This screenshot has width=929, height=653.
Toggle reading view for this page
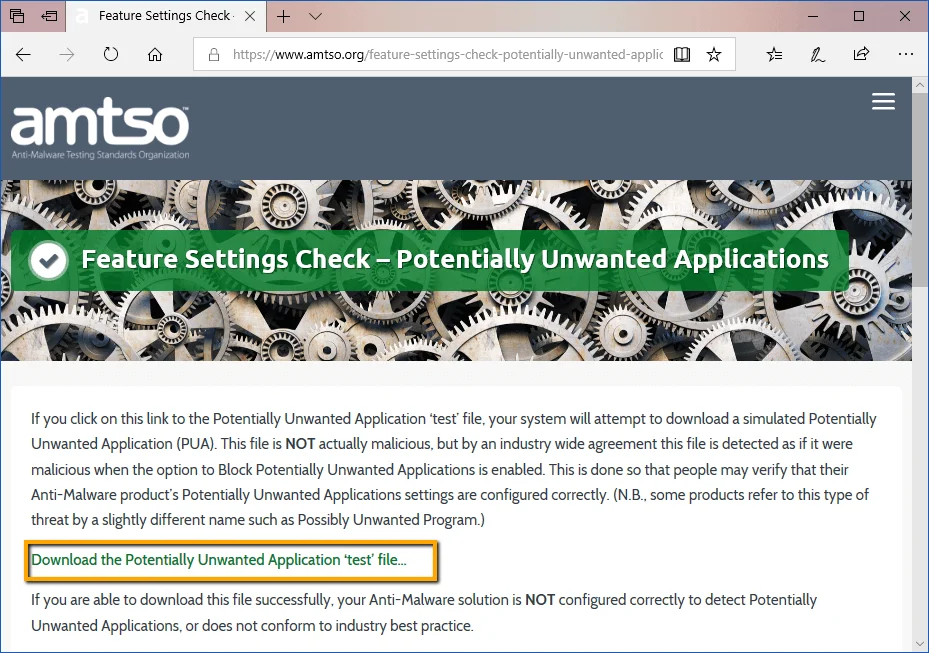click(x=682, y=55)
